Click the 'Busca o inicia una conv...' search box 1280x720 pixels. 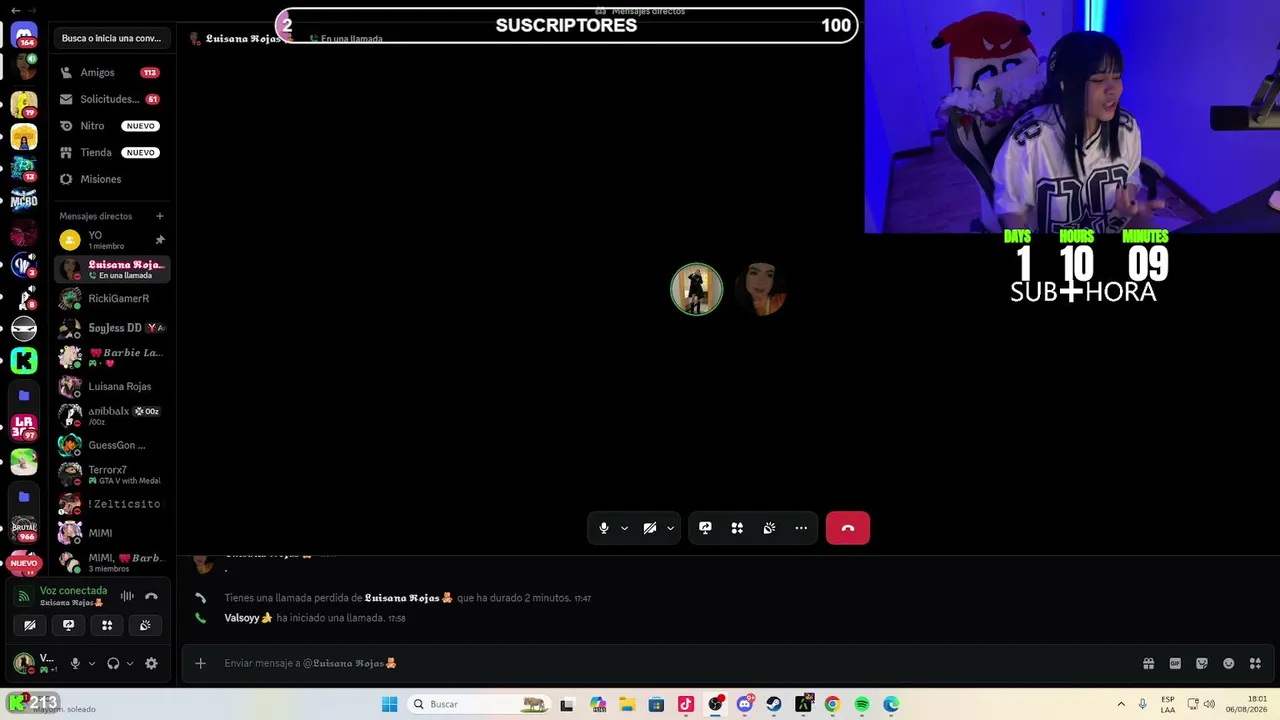click(111, 38)
